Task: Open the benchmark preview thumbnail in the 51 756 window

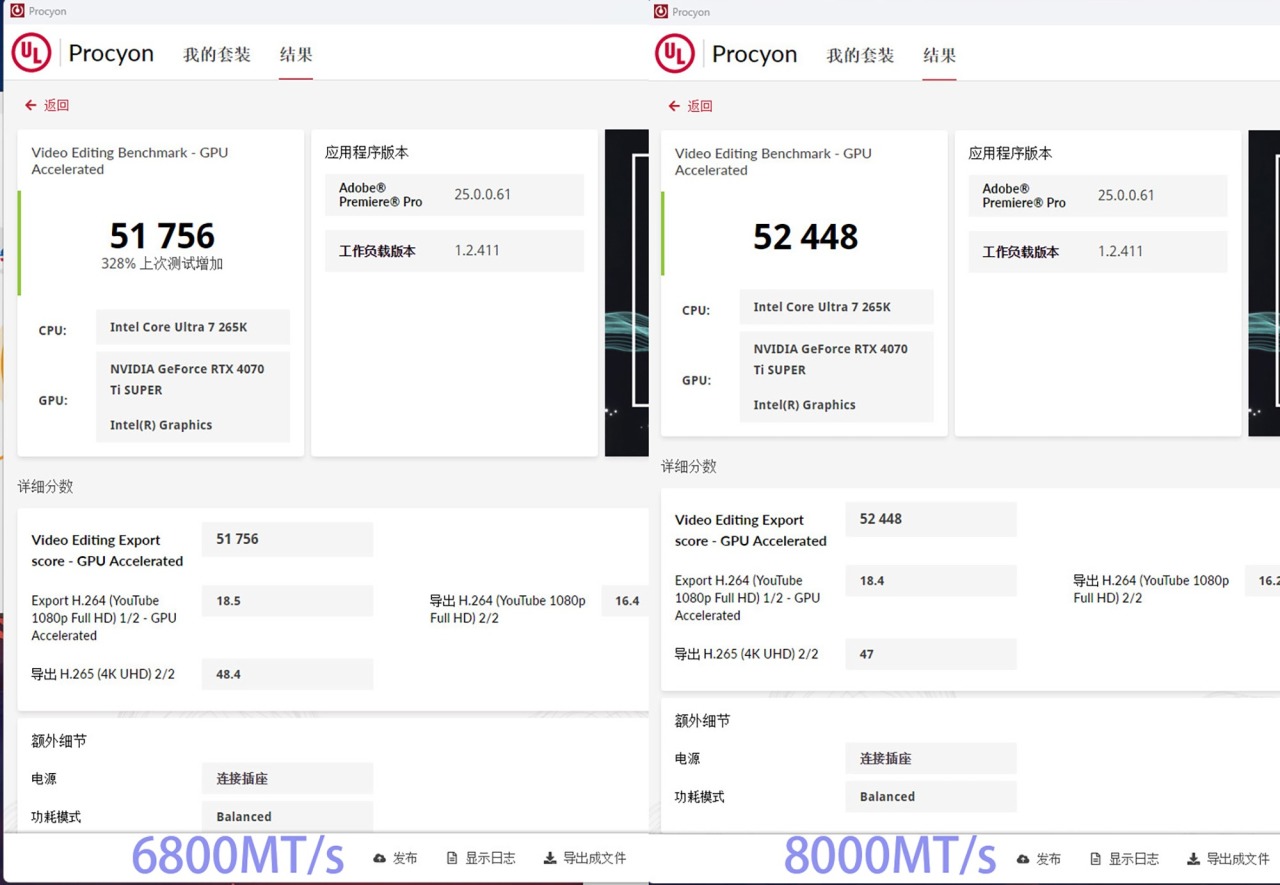Action: click(x=627, y=293)
